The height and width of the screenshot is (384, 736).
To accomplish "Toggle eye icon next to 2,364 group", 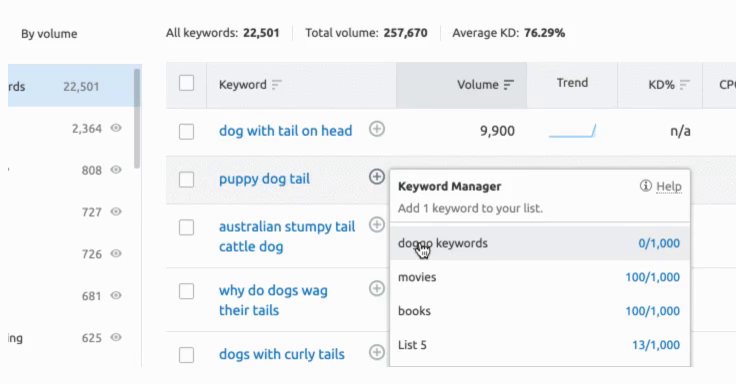I will click(116, 128).
